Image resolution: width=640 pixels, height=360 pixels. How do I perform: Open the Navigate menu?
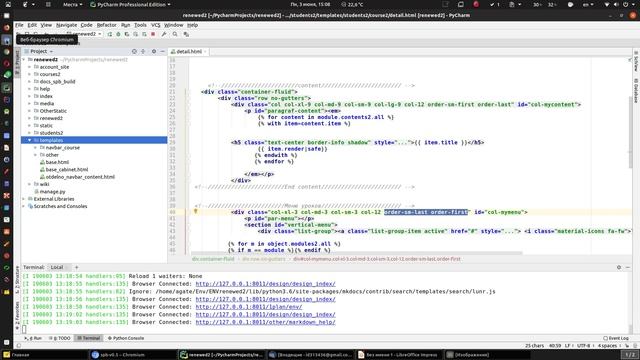(67, 25)
